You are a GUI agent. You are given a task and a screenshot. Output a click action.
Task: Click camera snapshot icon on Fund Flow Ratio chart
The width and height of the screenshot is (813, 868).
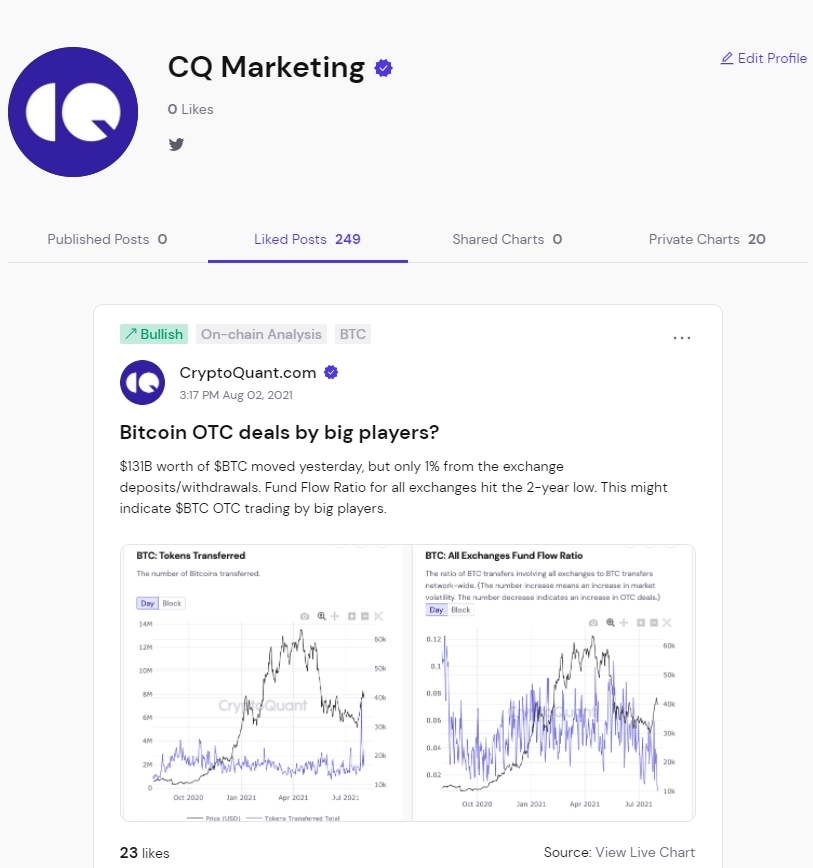(593, 622)
